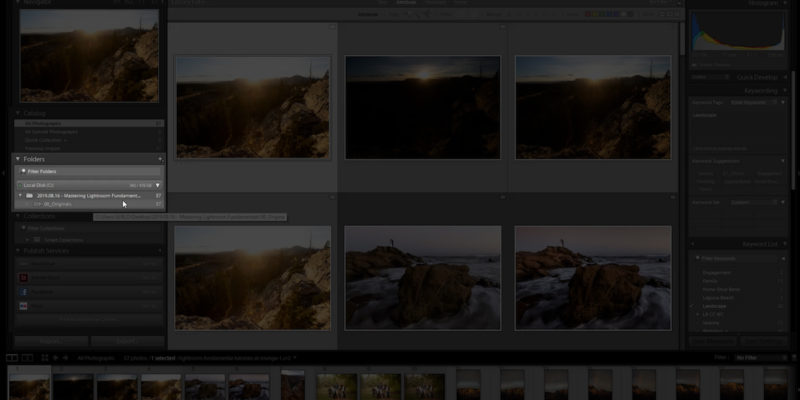Select the Flickr publish service icon
This screenshot has width=800, height=400.
23,306
